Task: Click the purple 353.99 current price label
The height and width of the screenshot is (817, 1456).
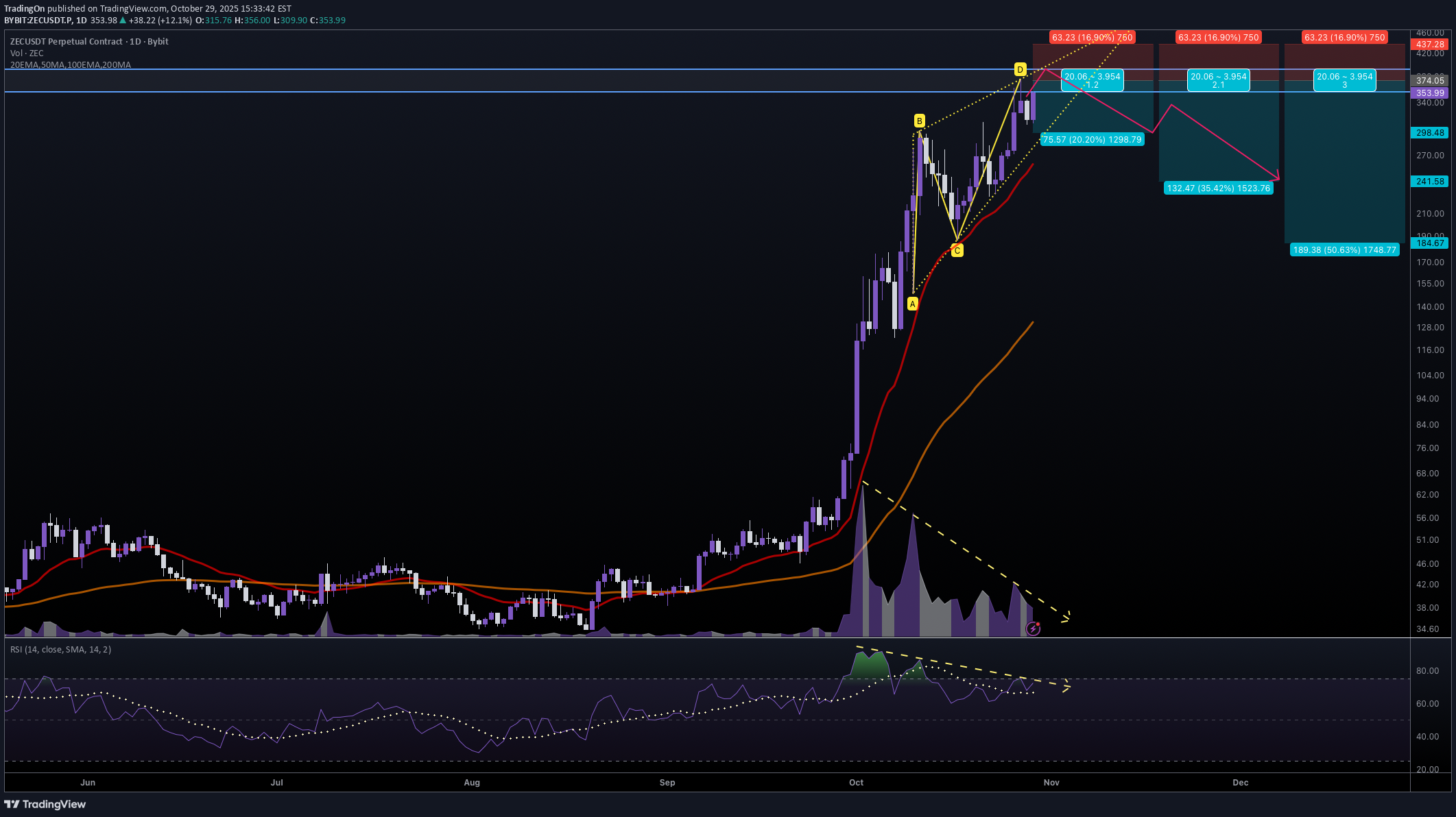Action: point(1430,93)
